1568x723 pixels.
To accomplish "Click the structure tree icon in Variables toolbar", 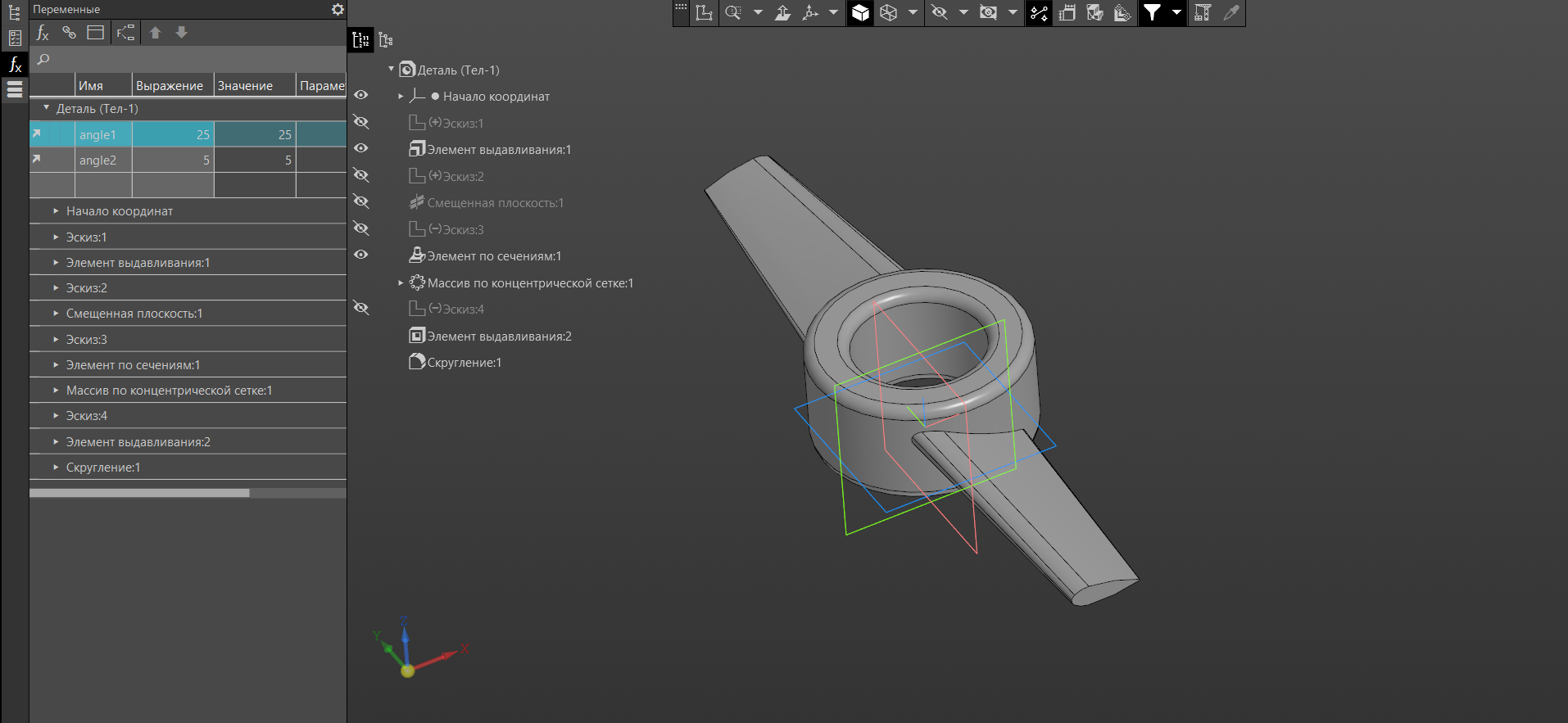I will 125,33.
